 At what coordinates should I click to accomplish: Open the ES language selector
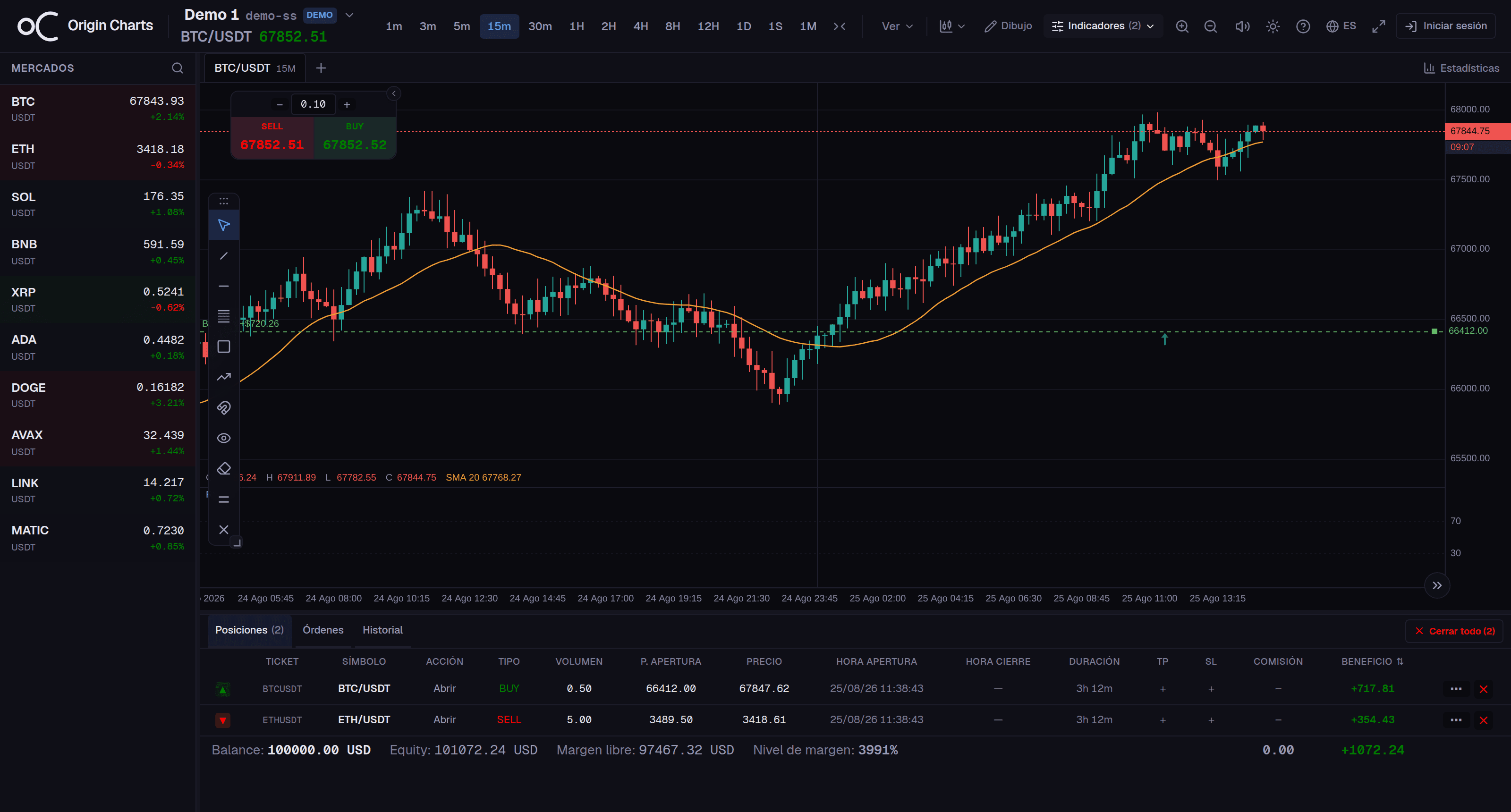1341,26
